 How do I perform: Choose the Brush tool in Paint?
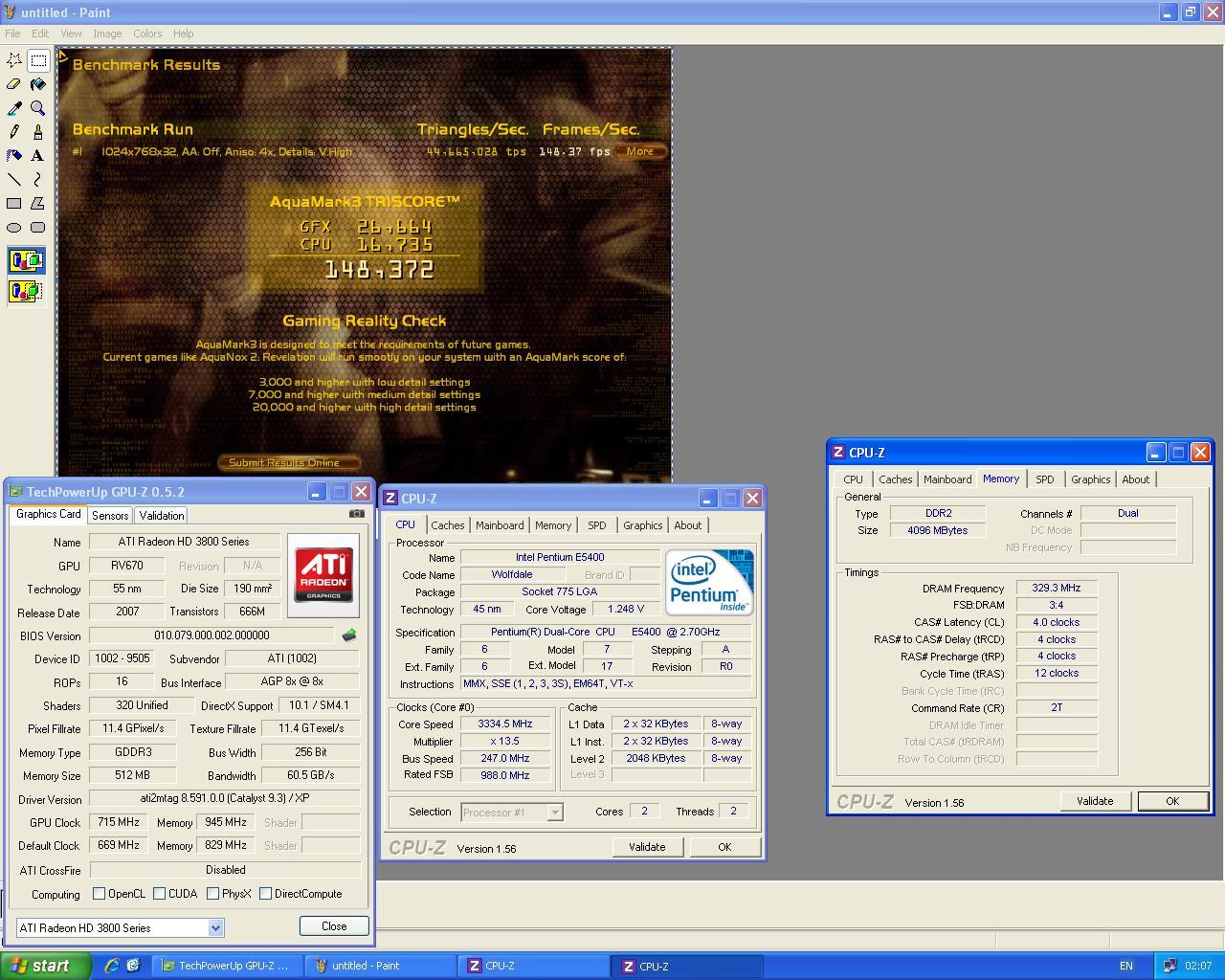(38, 132)
